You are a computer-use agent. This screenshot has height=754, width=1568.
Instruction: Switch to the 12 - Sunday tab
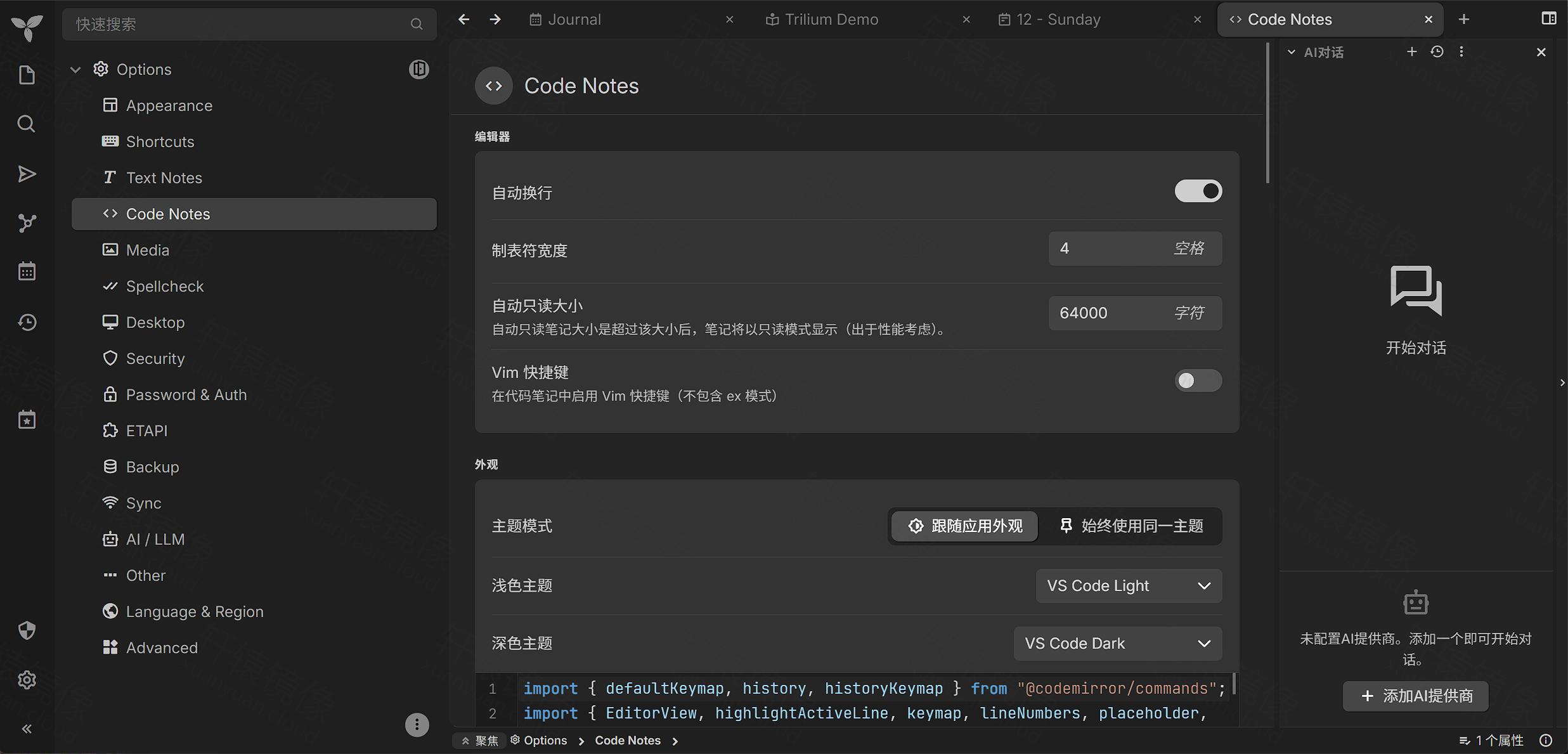click(1100, 20)
